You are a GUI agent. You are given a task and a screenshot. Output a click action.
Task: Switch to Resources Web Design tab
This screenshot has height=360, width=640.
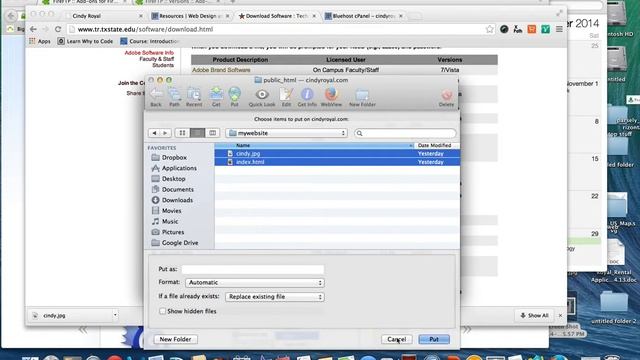click(x=190, y=16)
